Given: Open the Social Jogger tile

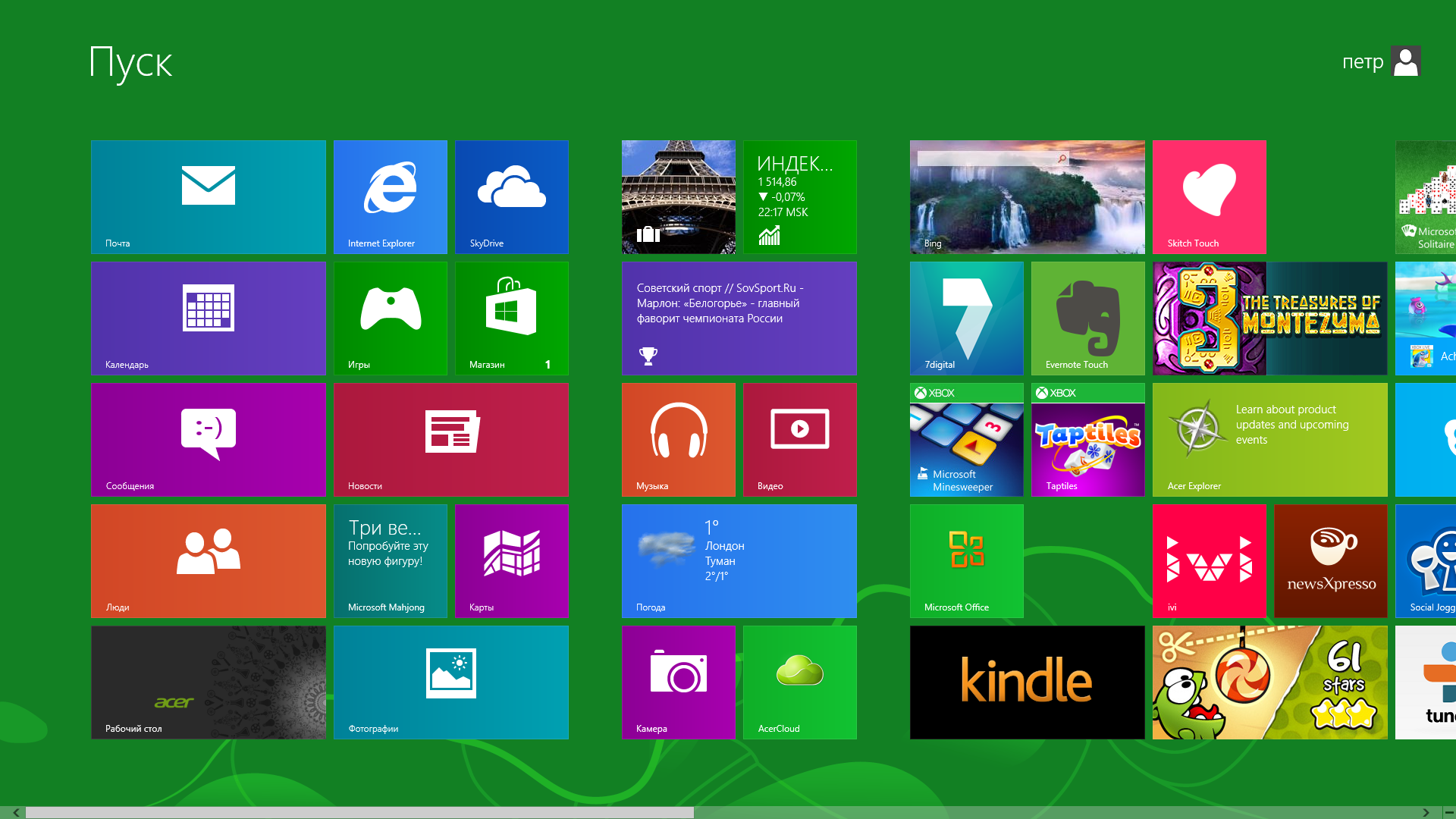Looking at the screenshot, I should pyautogui.click(x=1426, y=561).
